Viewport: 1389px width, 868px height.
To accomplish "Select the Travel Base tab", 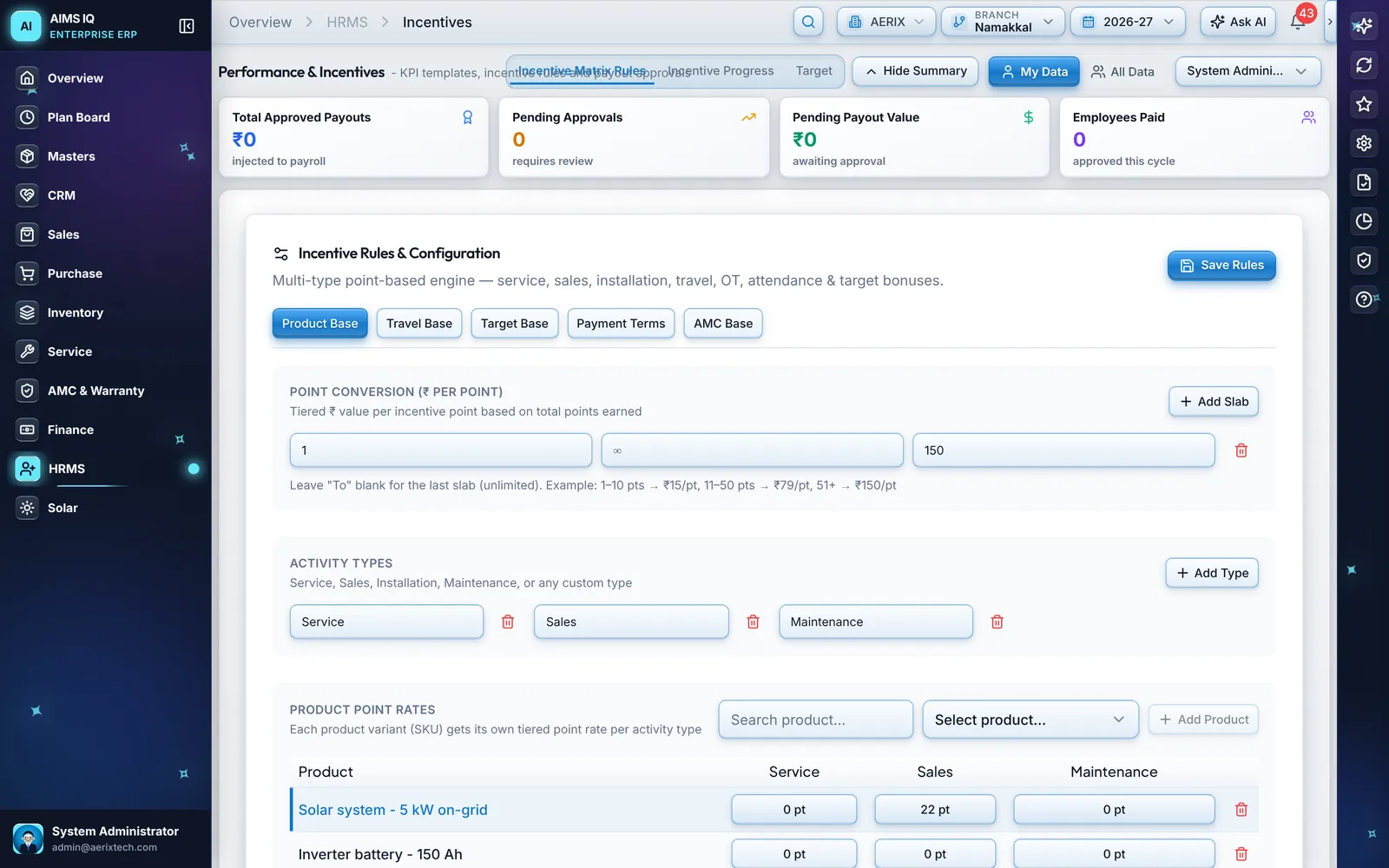I will pos(419,324).
